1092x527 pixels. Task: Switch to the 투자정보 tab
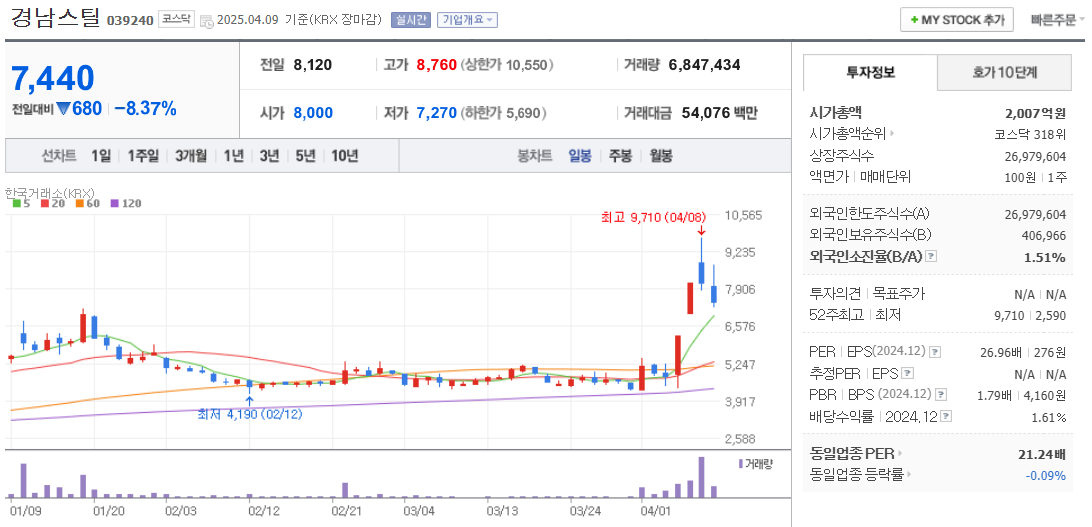(870, 72)
